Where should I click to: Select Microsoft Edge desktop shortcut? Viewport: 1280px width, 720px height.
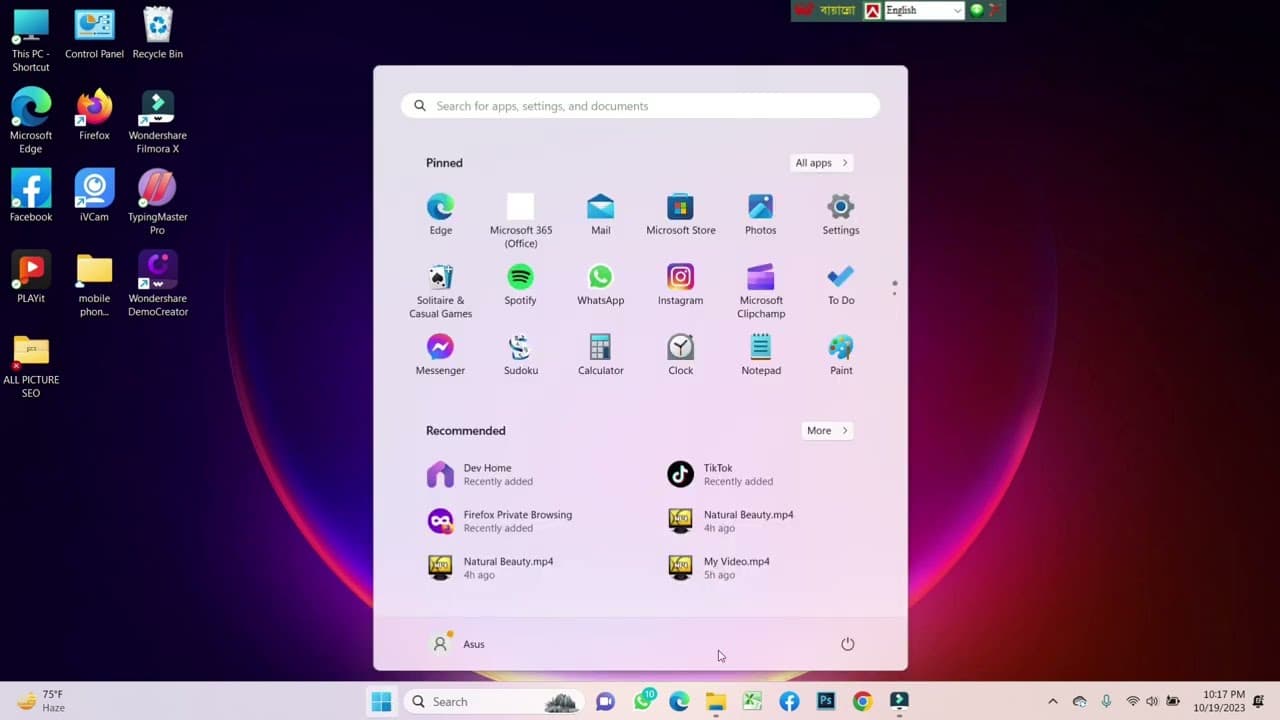click(31, 121)
